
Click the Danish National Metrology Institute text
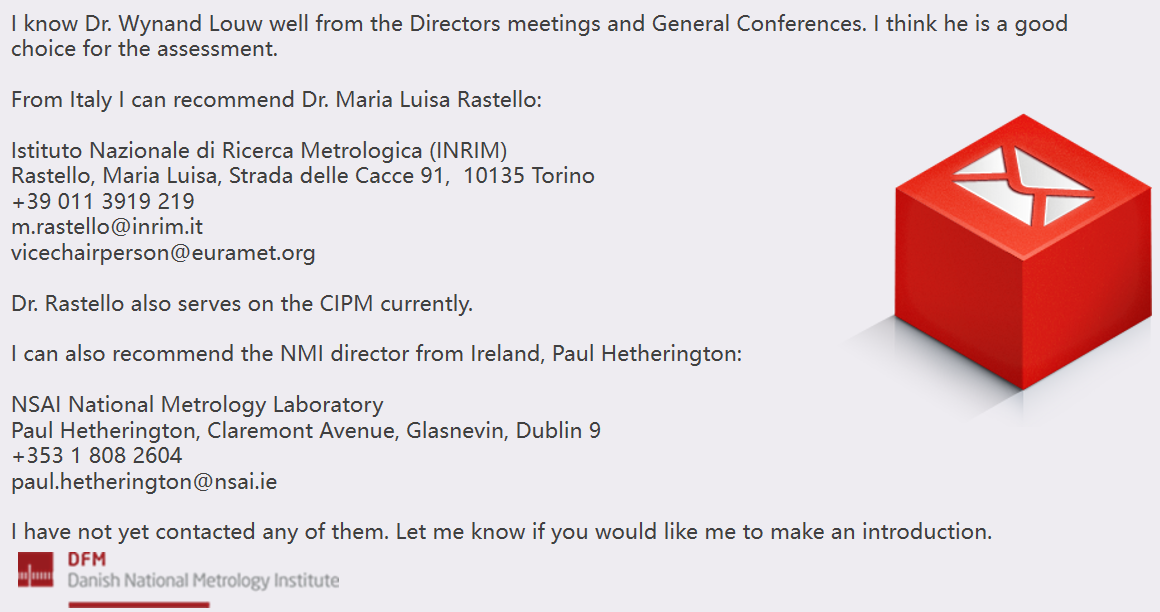[x=203, y=580]
